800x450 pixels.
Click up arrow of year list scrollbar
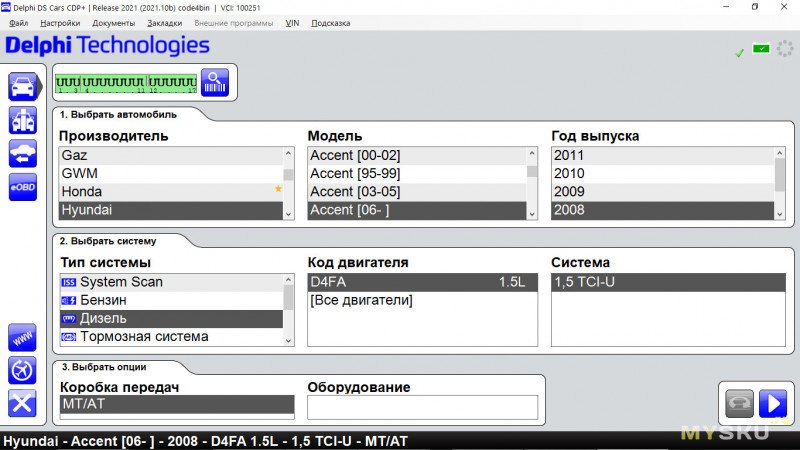780,153
